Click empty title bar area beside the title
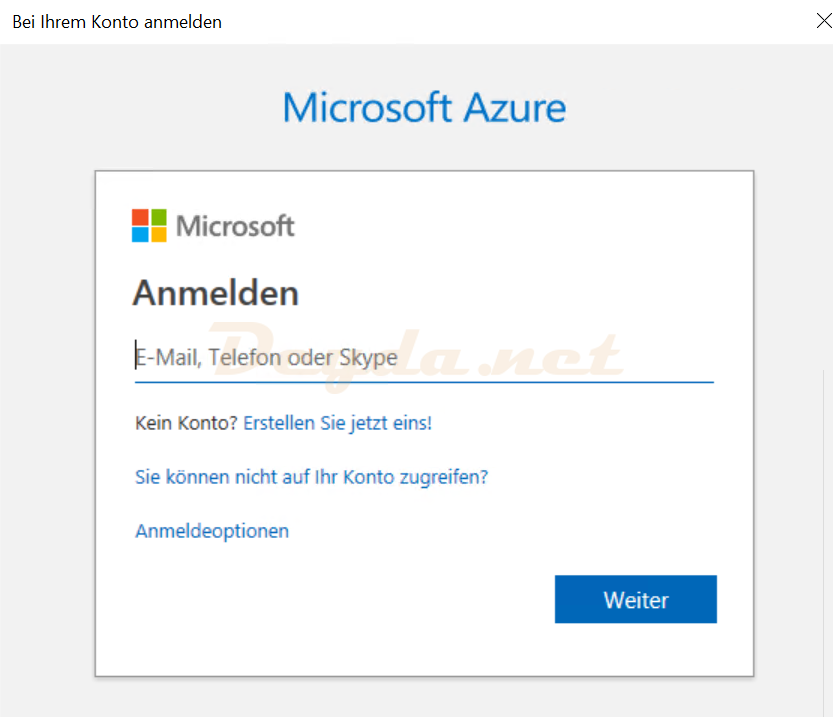 click(505, 21)
